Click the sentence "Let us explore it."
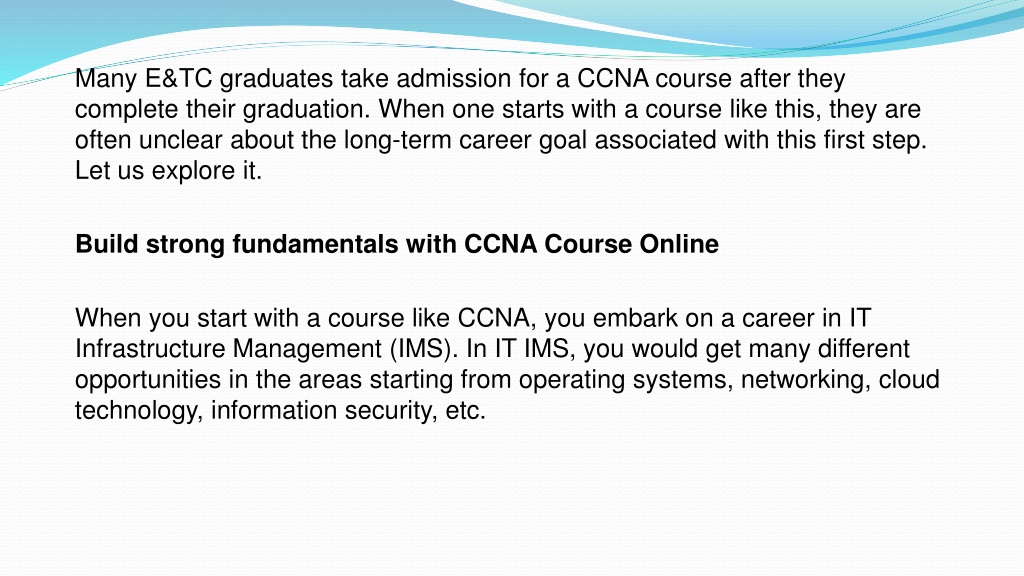 point(168,170)
